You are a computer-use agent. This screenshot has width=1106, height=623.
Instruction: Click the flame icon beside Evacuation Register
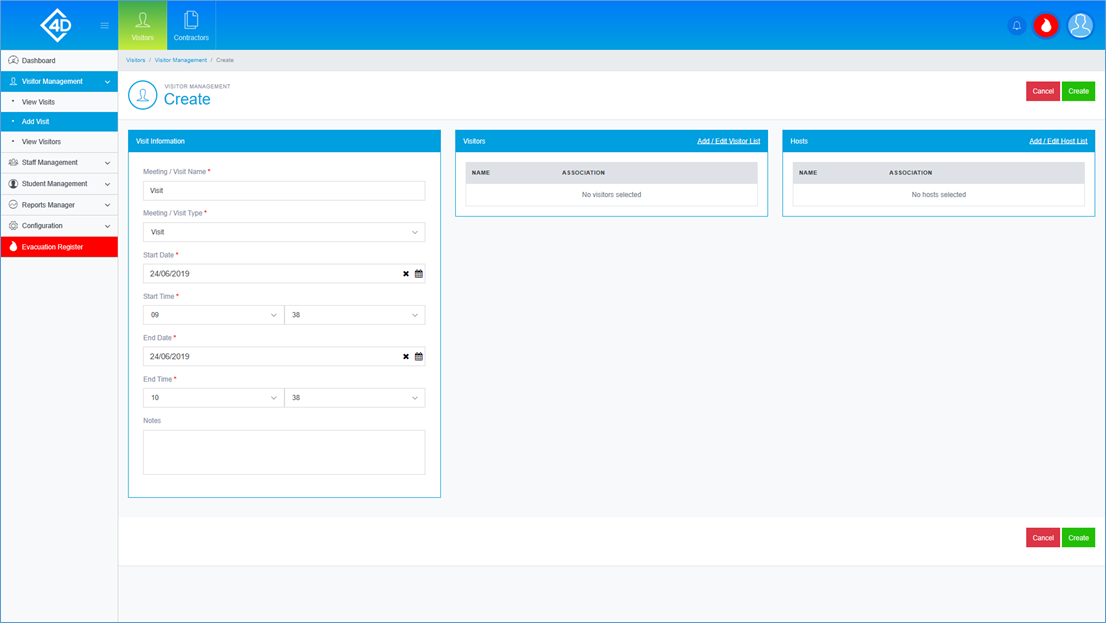(x=13, y=246)
